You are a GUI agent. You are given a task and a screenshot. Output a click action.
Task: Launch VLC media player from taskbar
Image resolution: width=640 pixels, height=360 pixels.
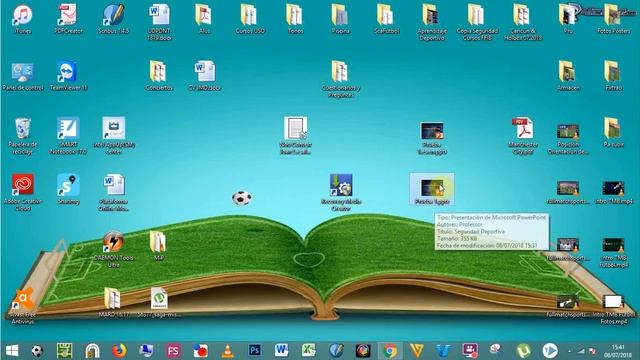tap(227, 351)
